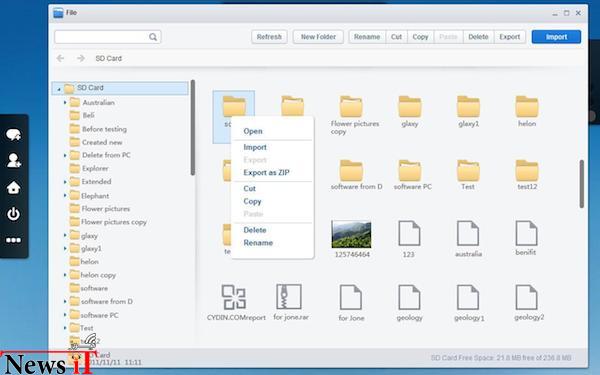The width and height of the screenshot is (600, 375).
Task: Open the 125746464 image thumbnail
Action: [x=351, y=234]
